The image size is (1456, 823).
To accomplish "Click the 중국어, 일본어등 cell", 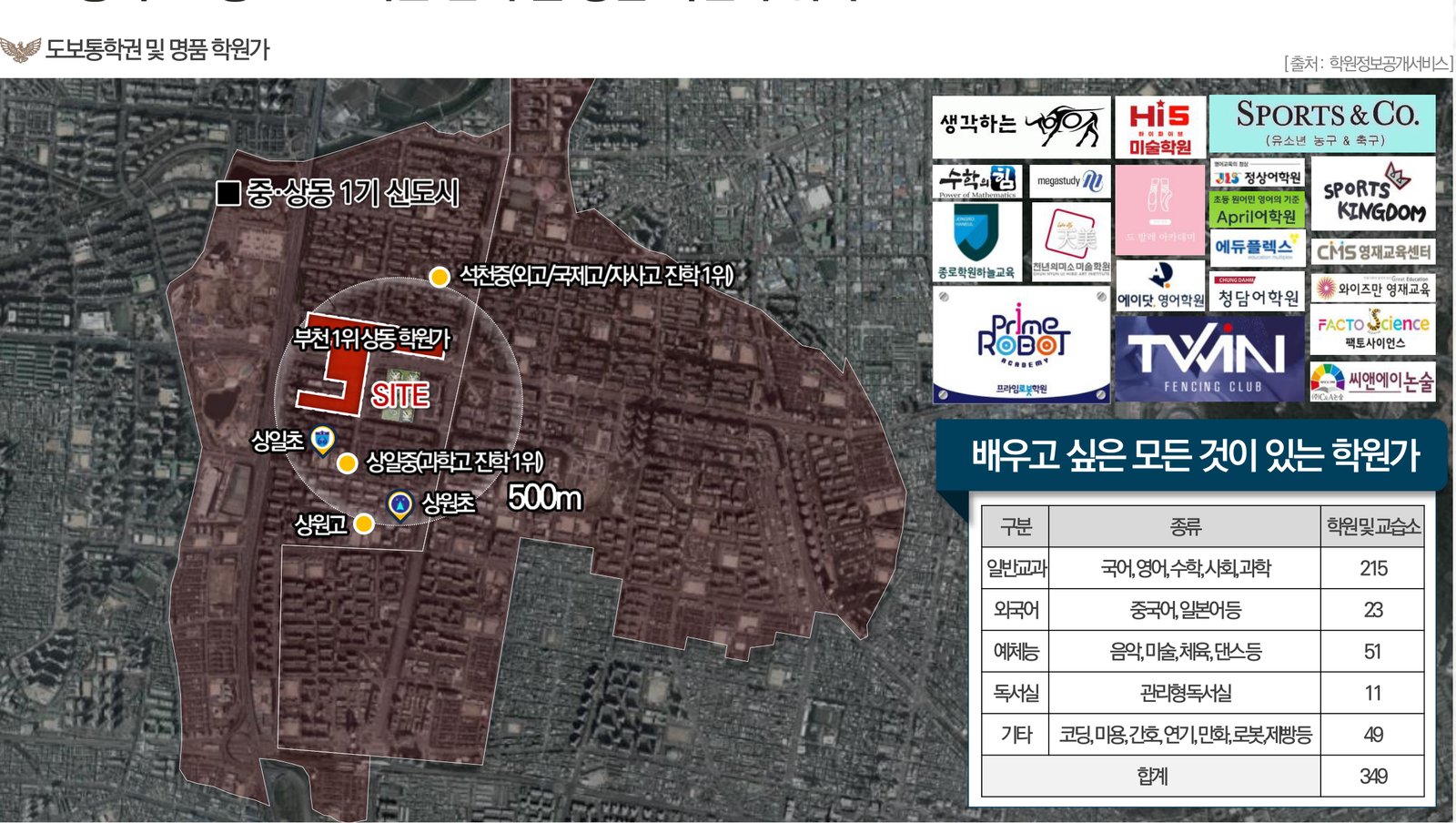I will 1185,610.
